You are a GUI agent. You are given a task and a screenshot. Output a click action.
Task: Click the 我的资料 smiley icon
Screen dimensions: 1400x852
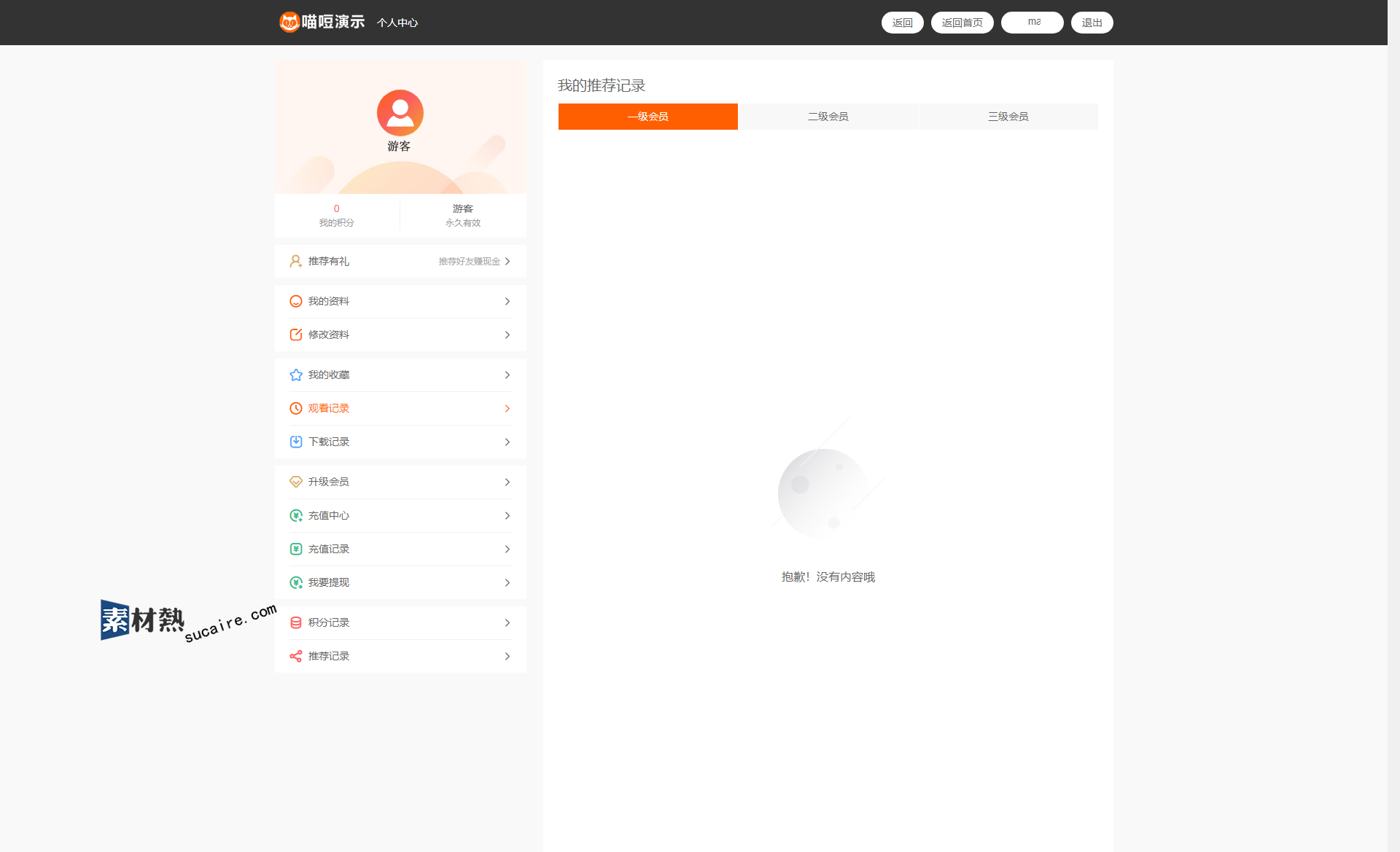pyautogui.click(x=295, y=301)
